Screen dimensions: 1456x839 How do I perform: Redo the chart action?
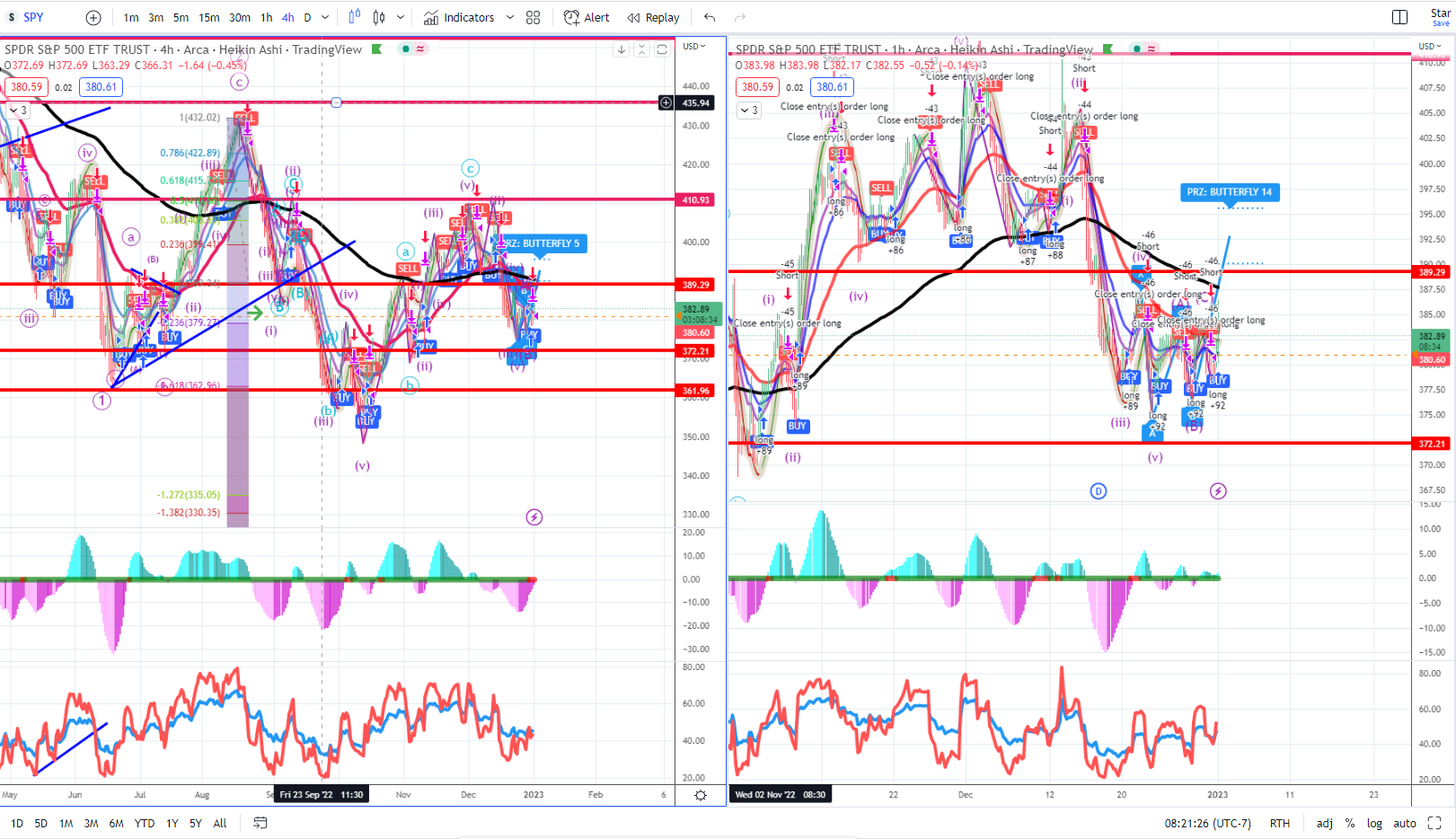click(x=740, y=17)
